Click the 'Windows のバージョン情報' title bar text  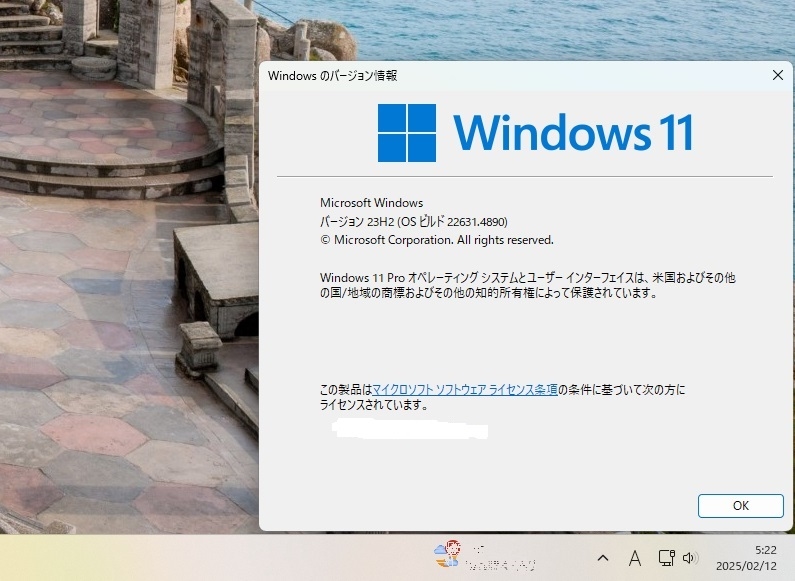click(333, 76)
